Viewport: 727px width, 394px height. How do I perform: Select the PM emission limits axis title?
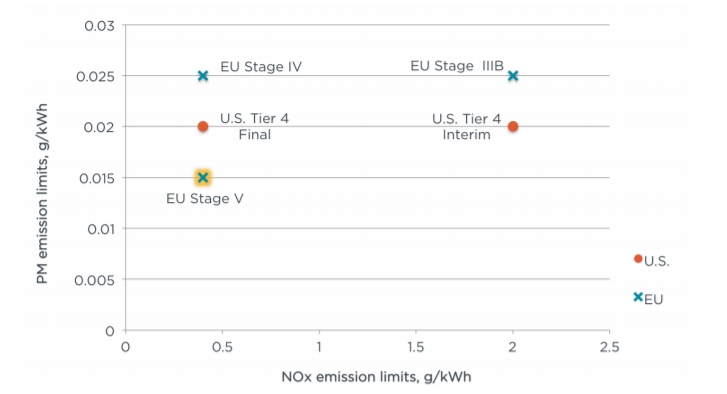tap(42, 194)
